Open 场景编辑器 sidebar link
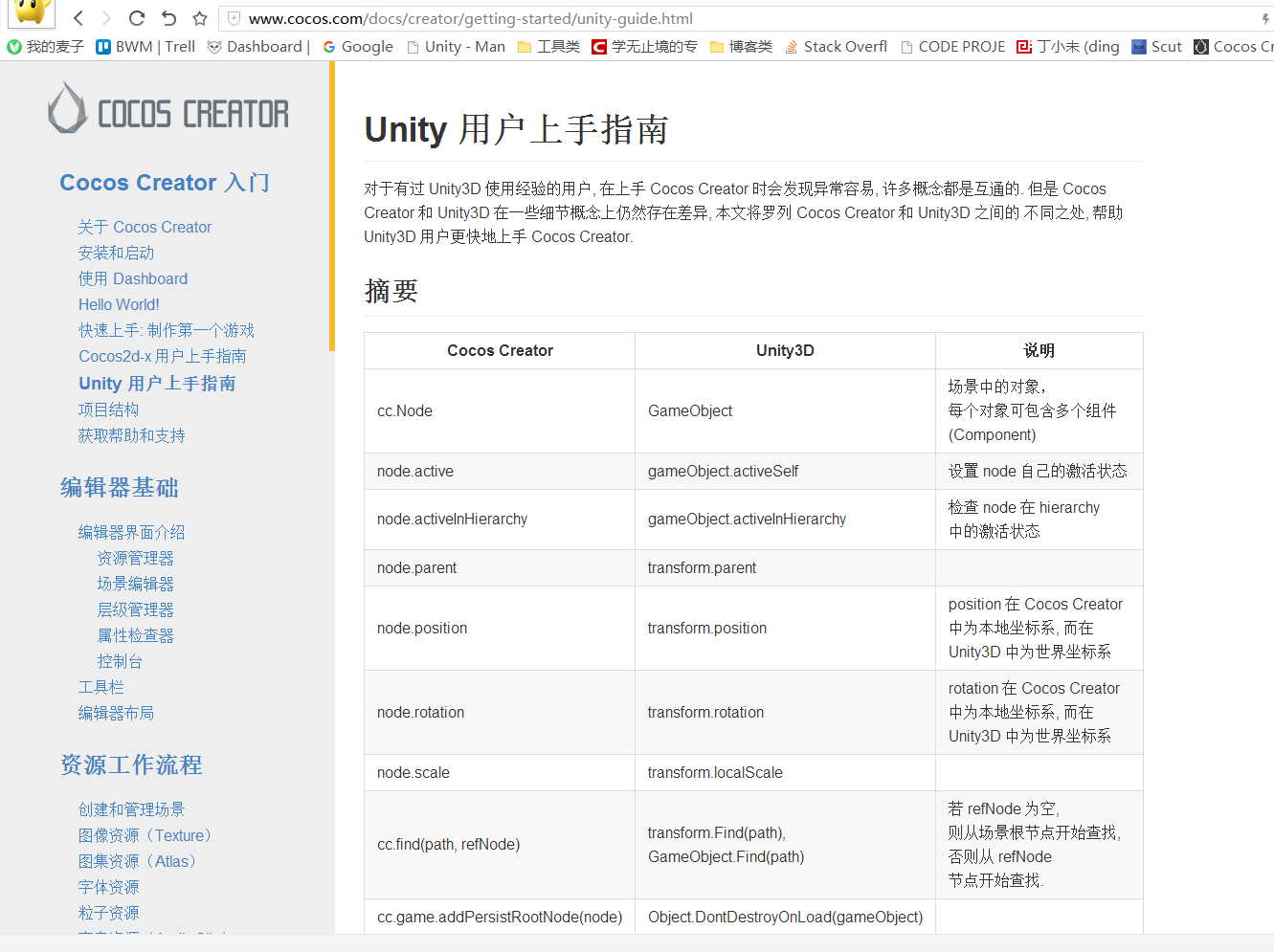This screenshot has width=1274, height=952. click(x=135, y=584)
